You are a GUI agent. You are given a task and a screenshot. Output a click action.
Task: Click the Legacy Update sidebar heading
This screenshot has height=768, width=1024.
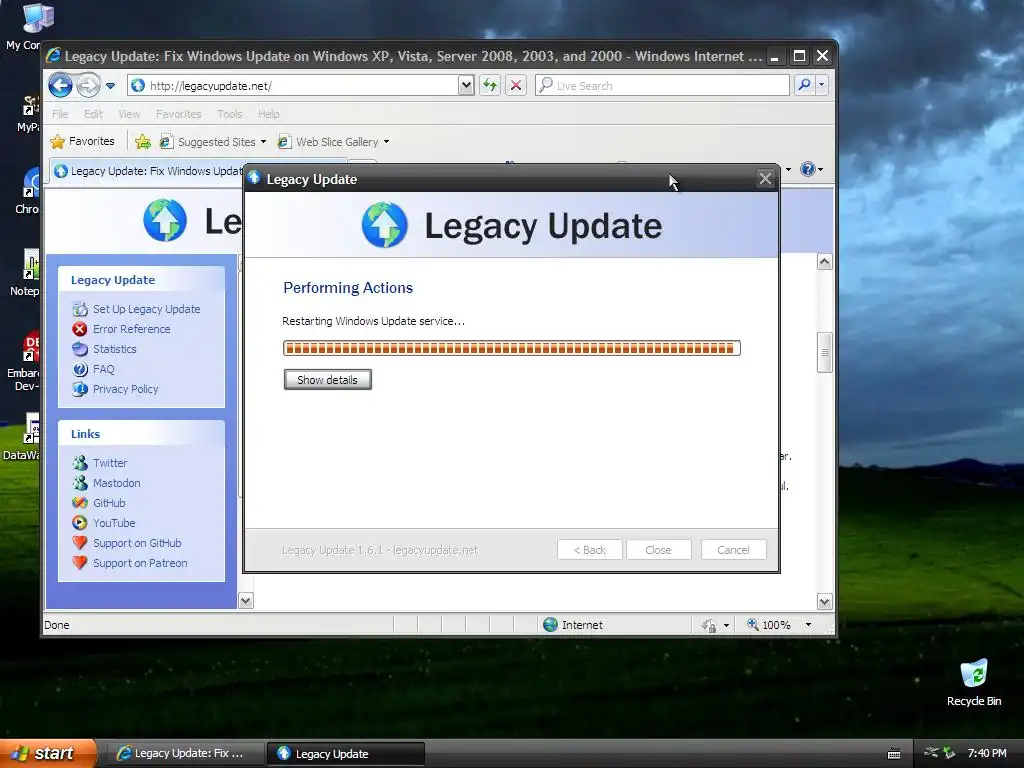[x=113, y=280]
